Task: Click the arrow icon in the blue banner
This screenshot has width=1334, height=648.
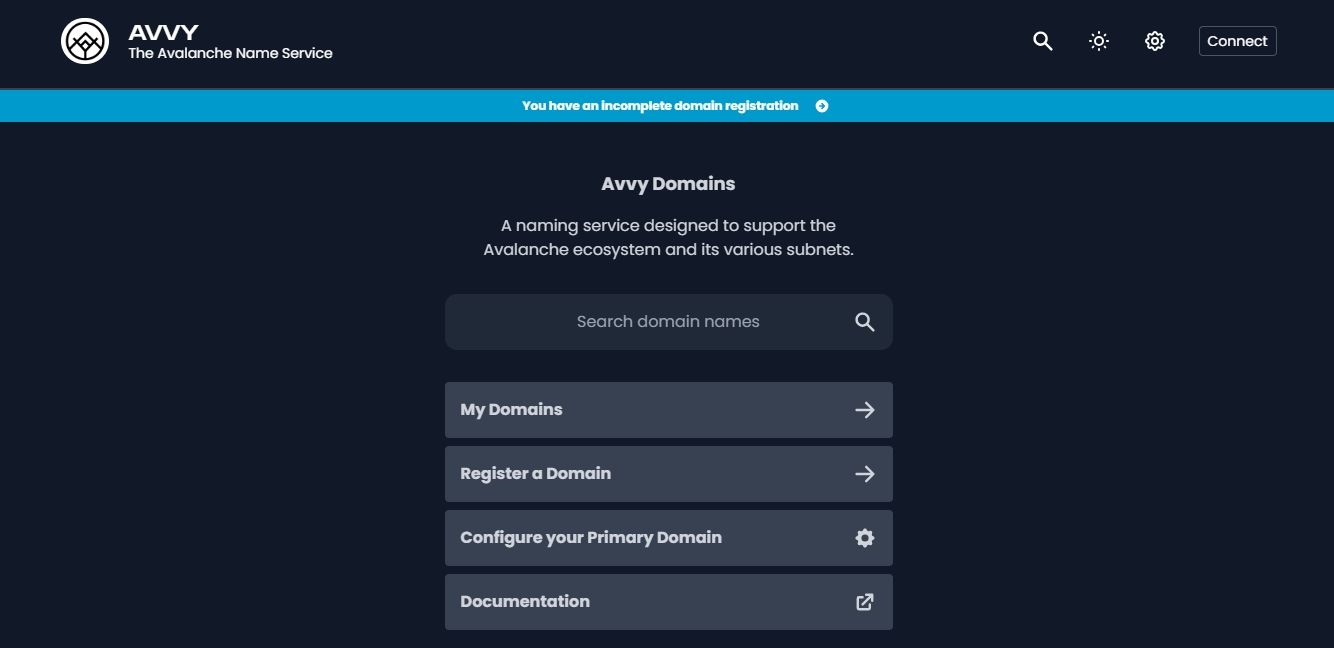Action: [822, 106]
